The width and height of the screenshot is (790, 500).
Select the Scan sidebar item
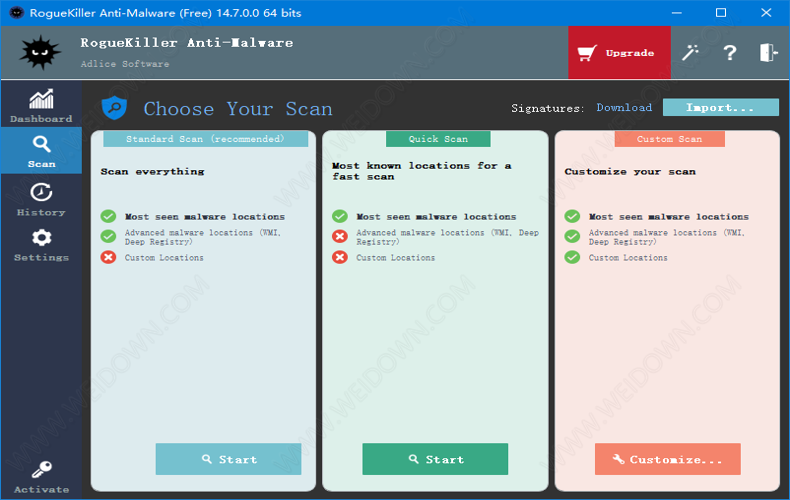coord(41,151)
